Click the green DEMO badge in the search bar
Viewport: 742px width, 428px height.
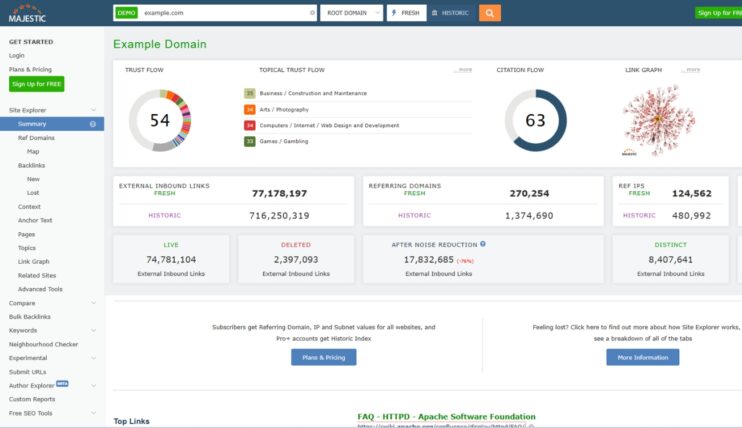pos(126,13)
